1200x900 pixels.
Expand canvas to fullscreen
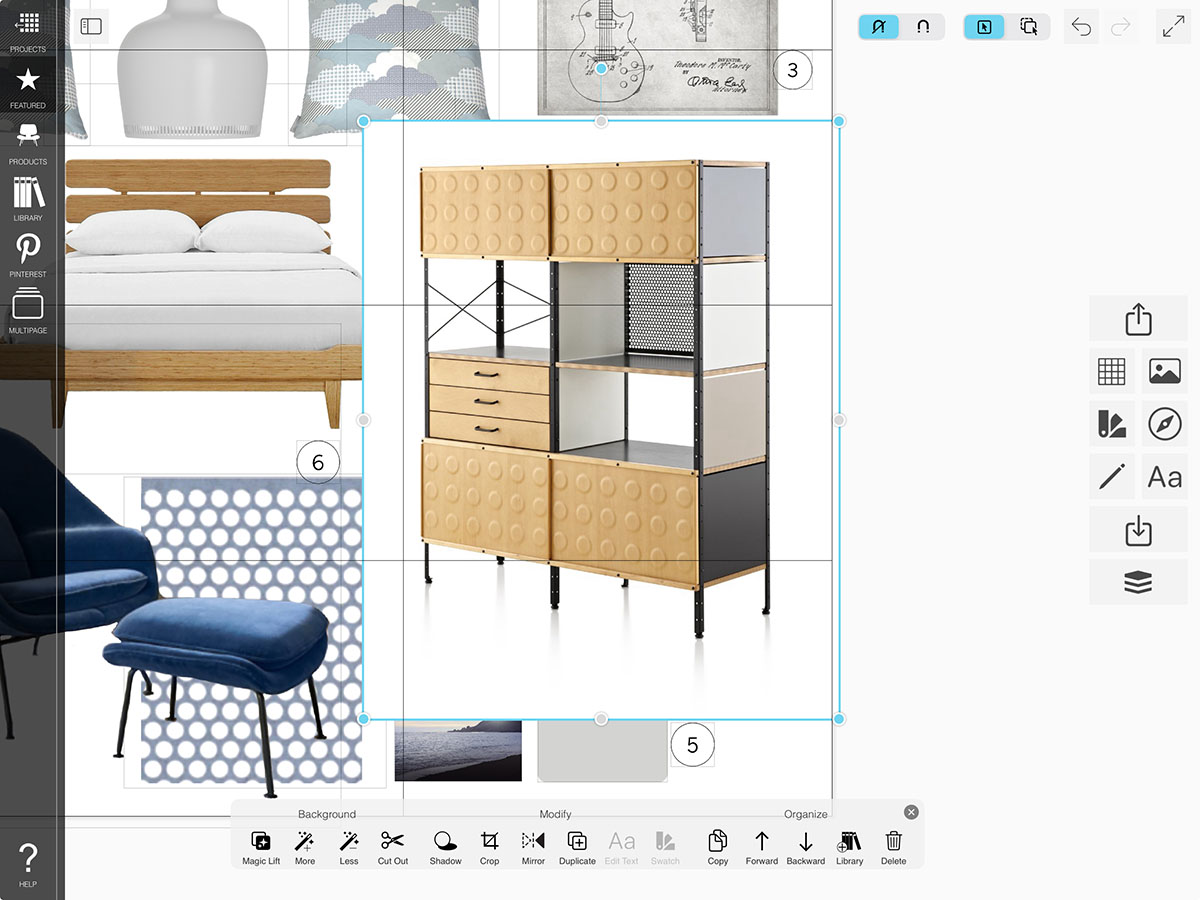coord(1173,27)
